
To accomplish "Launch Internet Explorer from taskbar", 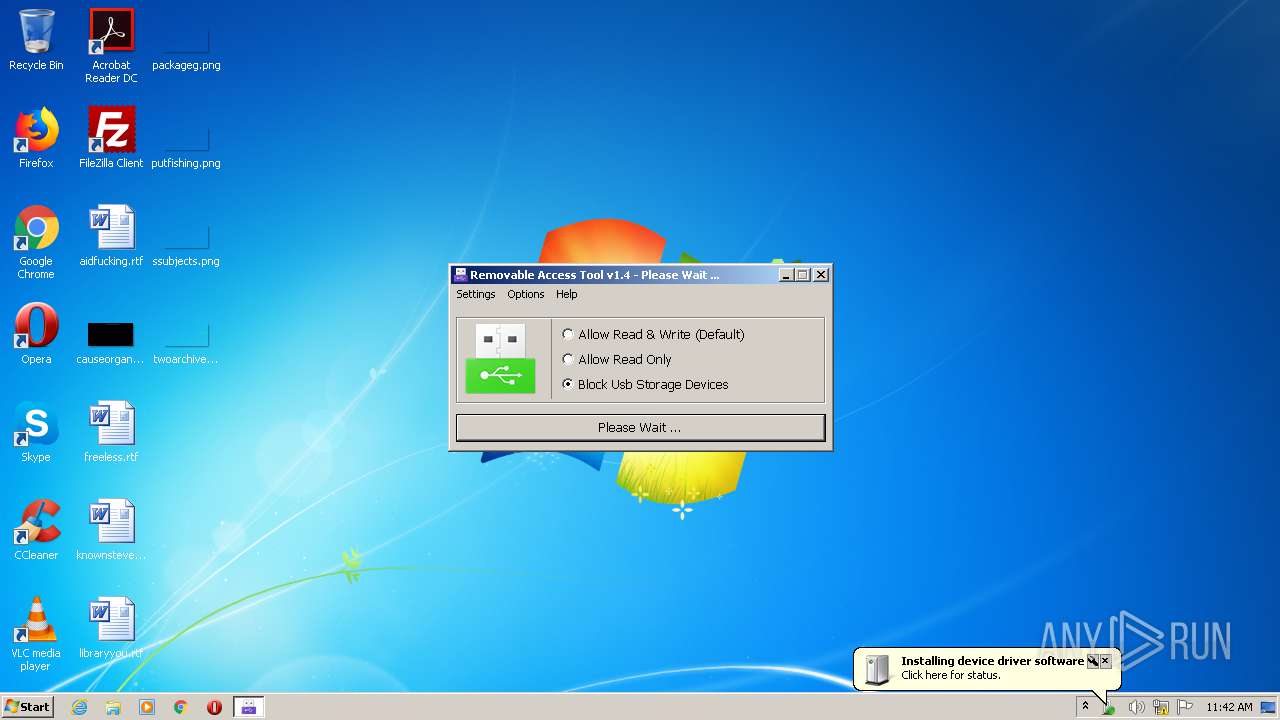I will [x=79, y=707].
